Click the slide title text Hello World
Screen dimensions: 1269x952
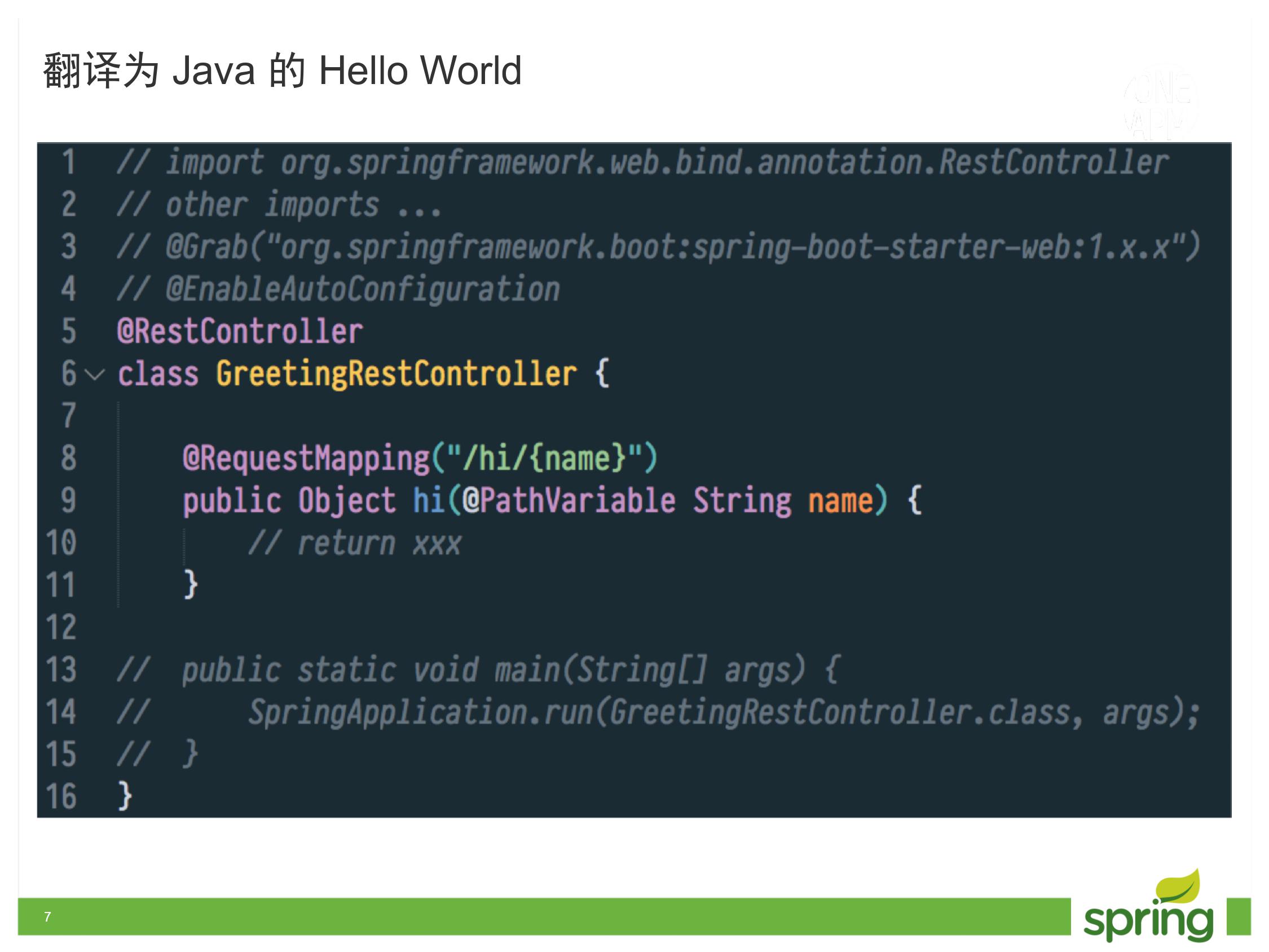click(420, 70)
